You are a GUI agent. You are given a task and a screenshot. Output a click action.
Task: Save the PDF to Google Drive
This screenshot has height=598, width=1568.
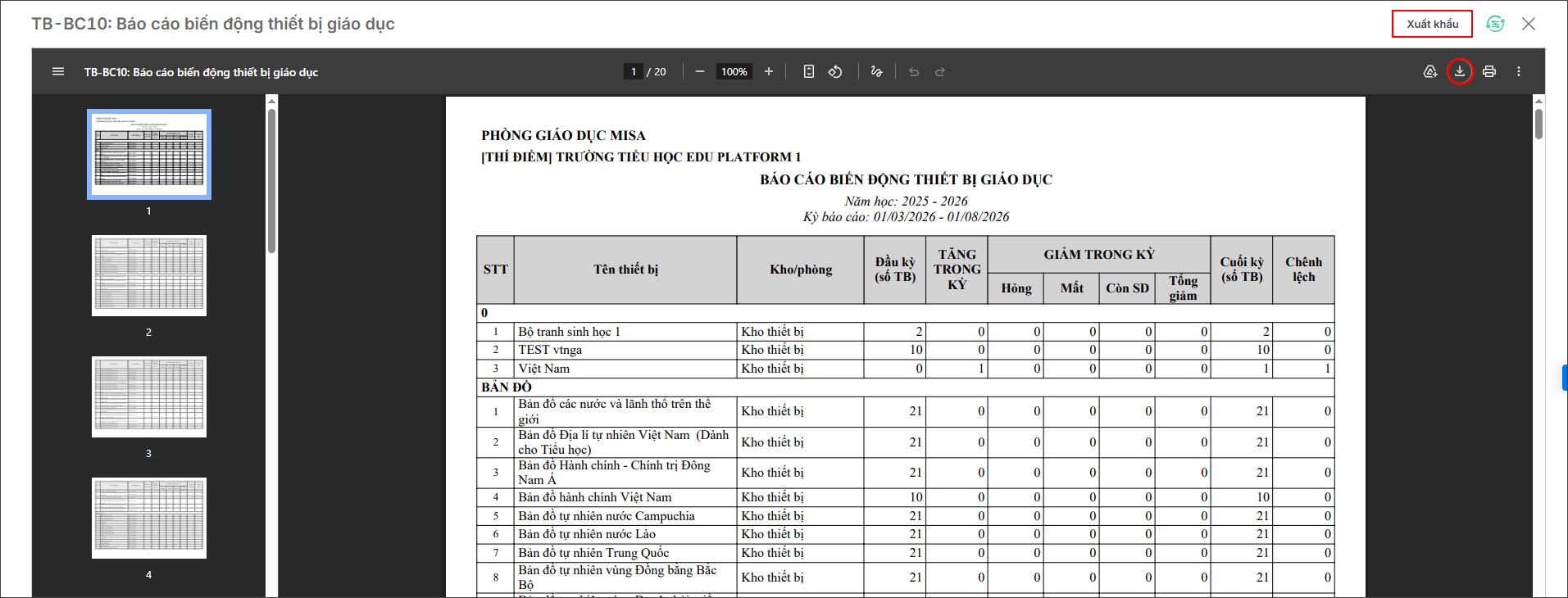pos(1430,72)
